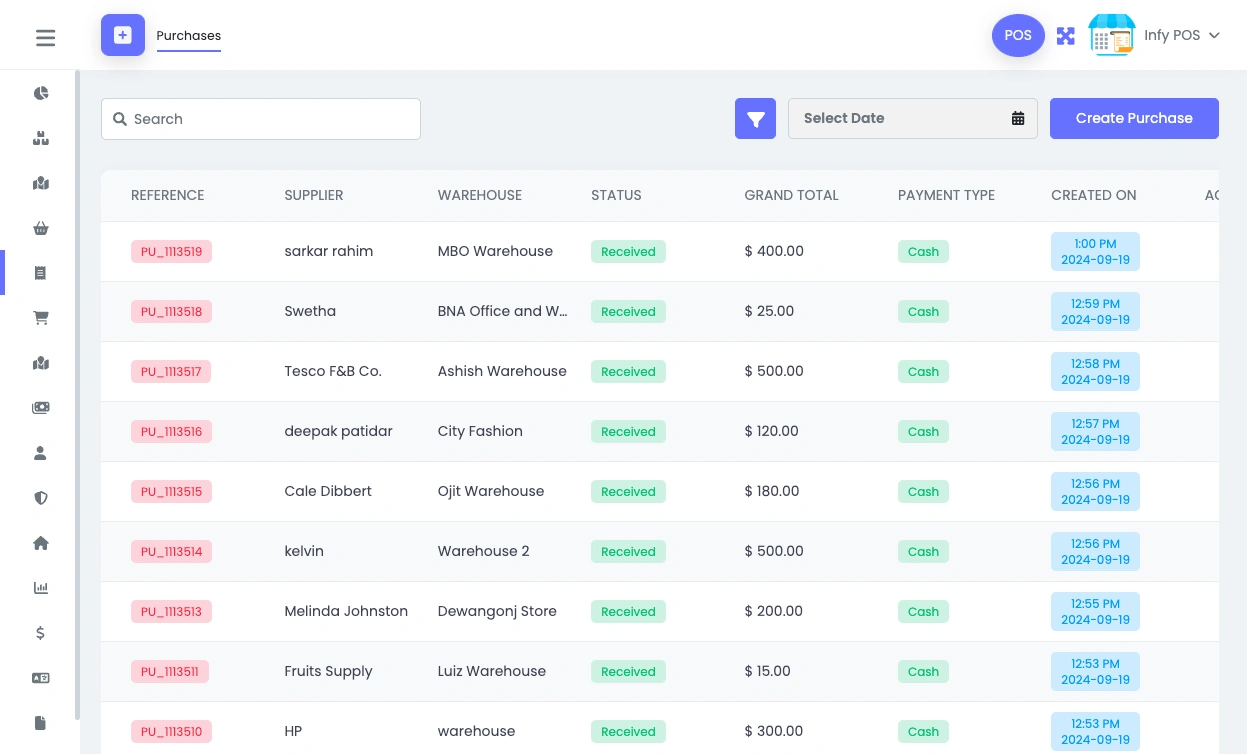
Task: Sort by the Grand Total column header
Action: tap(791, 195)
